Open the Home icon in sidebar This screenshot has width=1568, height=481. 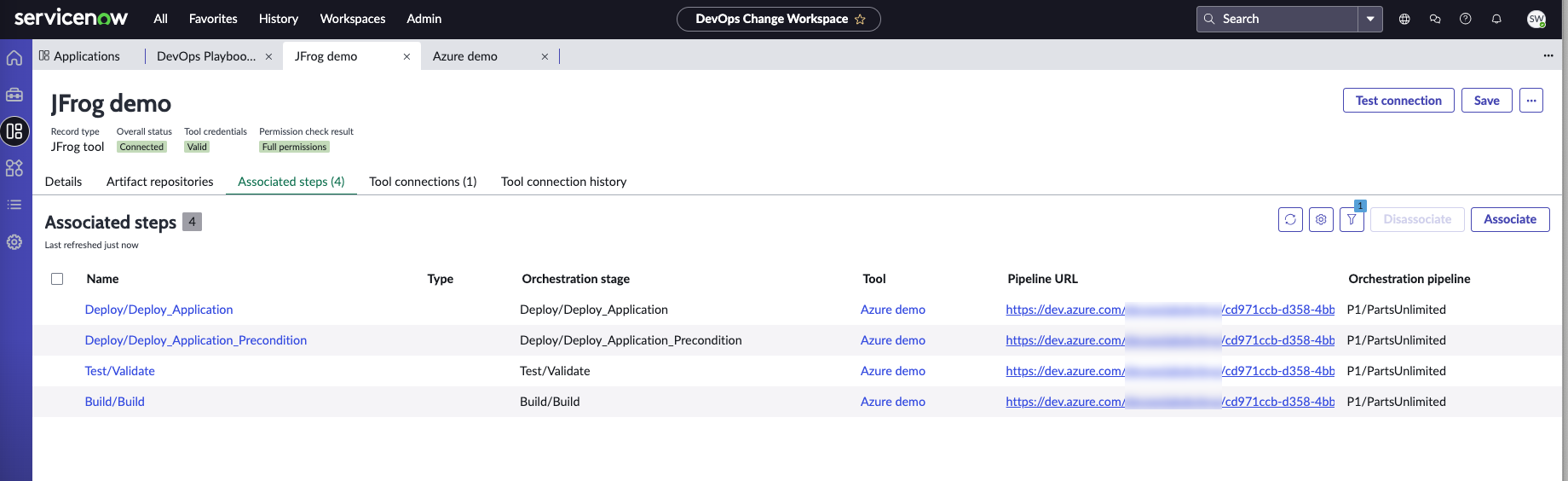pyautogui.click(x=14, y=58)
